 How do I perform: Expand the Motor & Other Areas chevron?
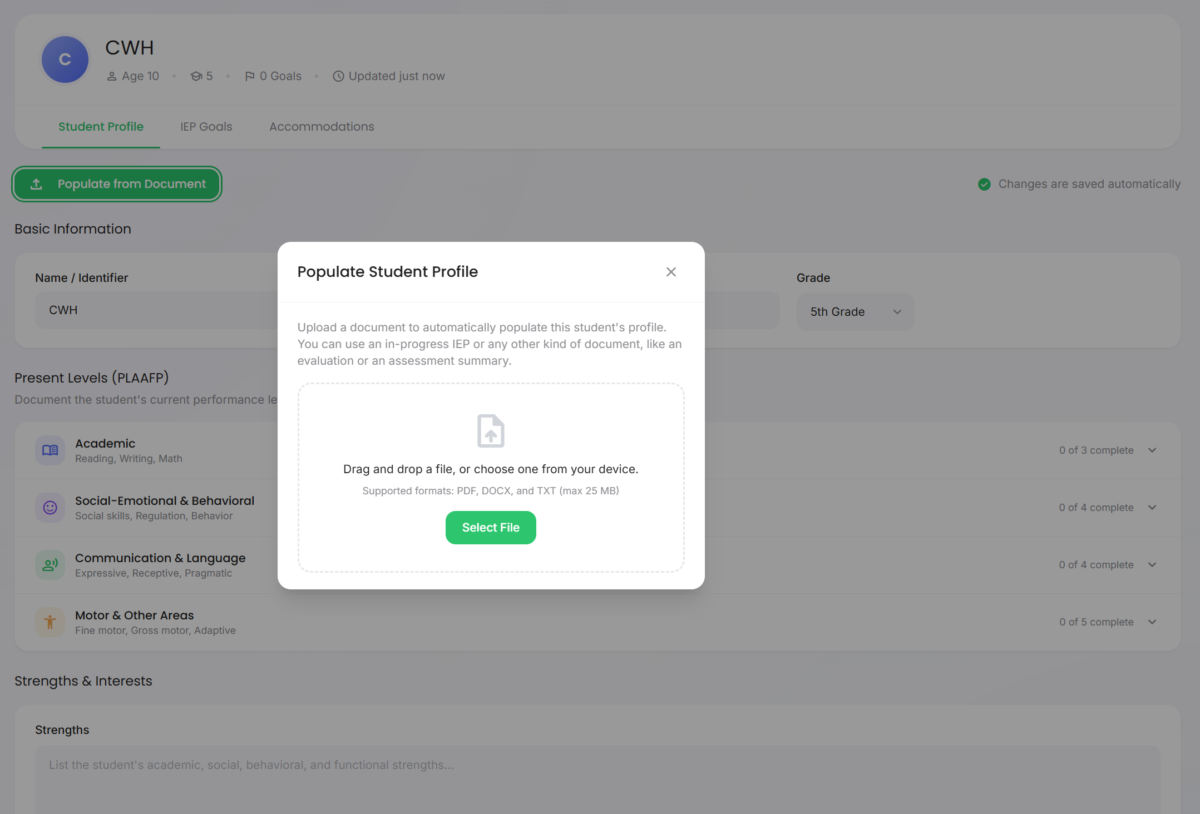click(x=1152, y=622)
